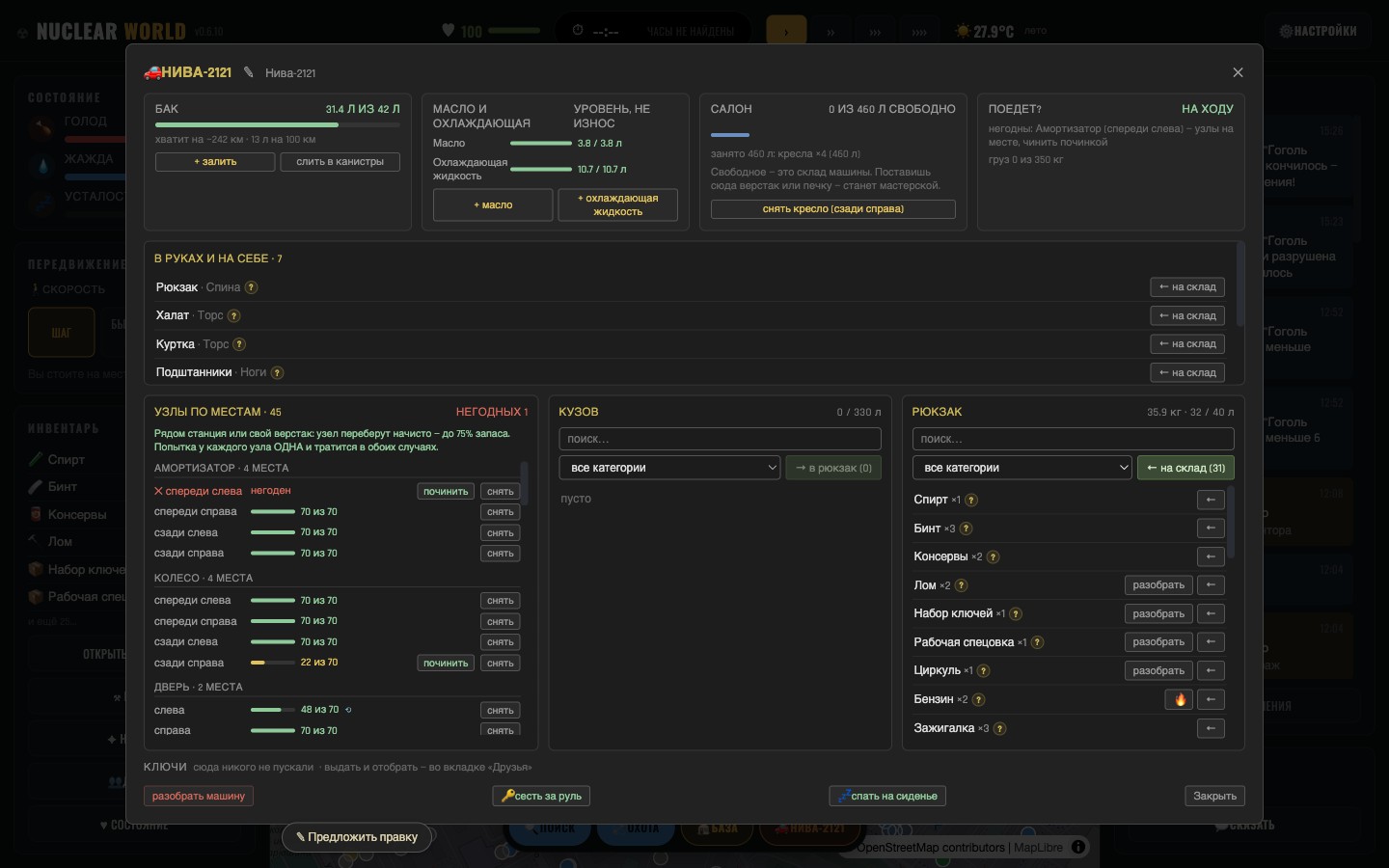The image size is (1389, 868).
Task: Open help icon next to Рюкзак · Спина
Action: click(251, 287)
